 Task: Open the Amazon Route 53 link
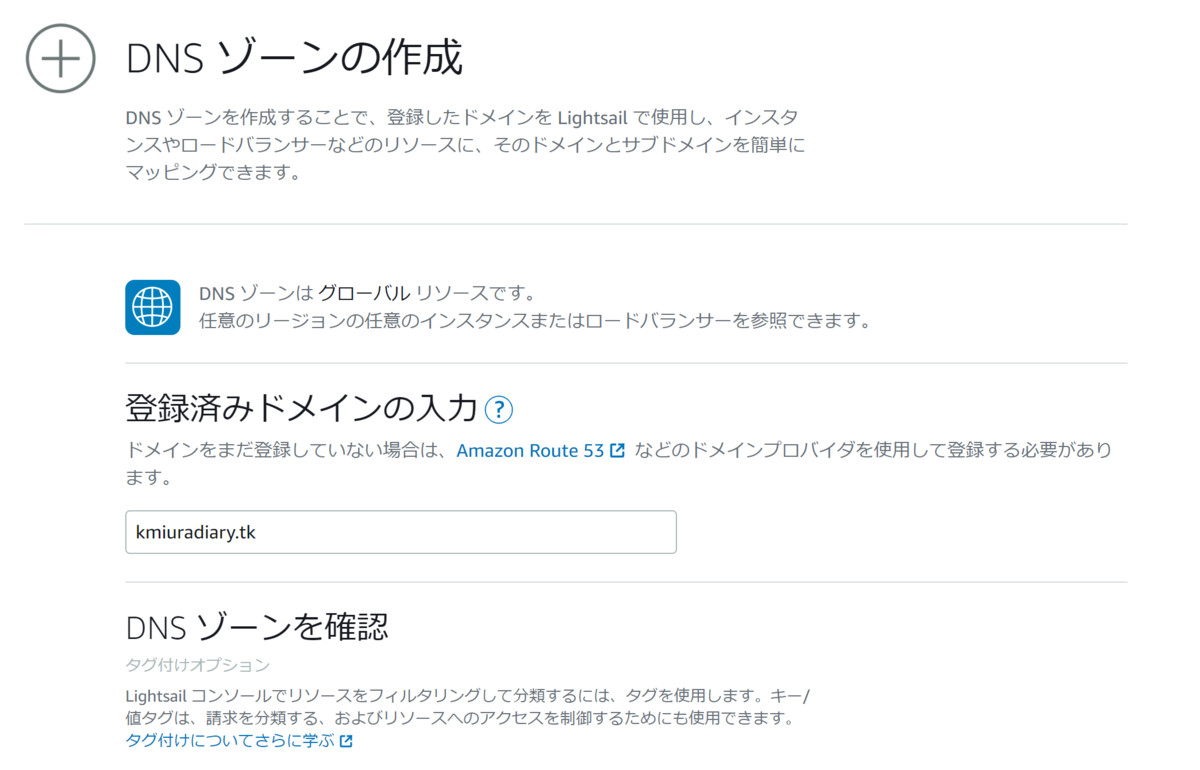click(532, 450)
